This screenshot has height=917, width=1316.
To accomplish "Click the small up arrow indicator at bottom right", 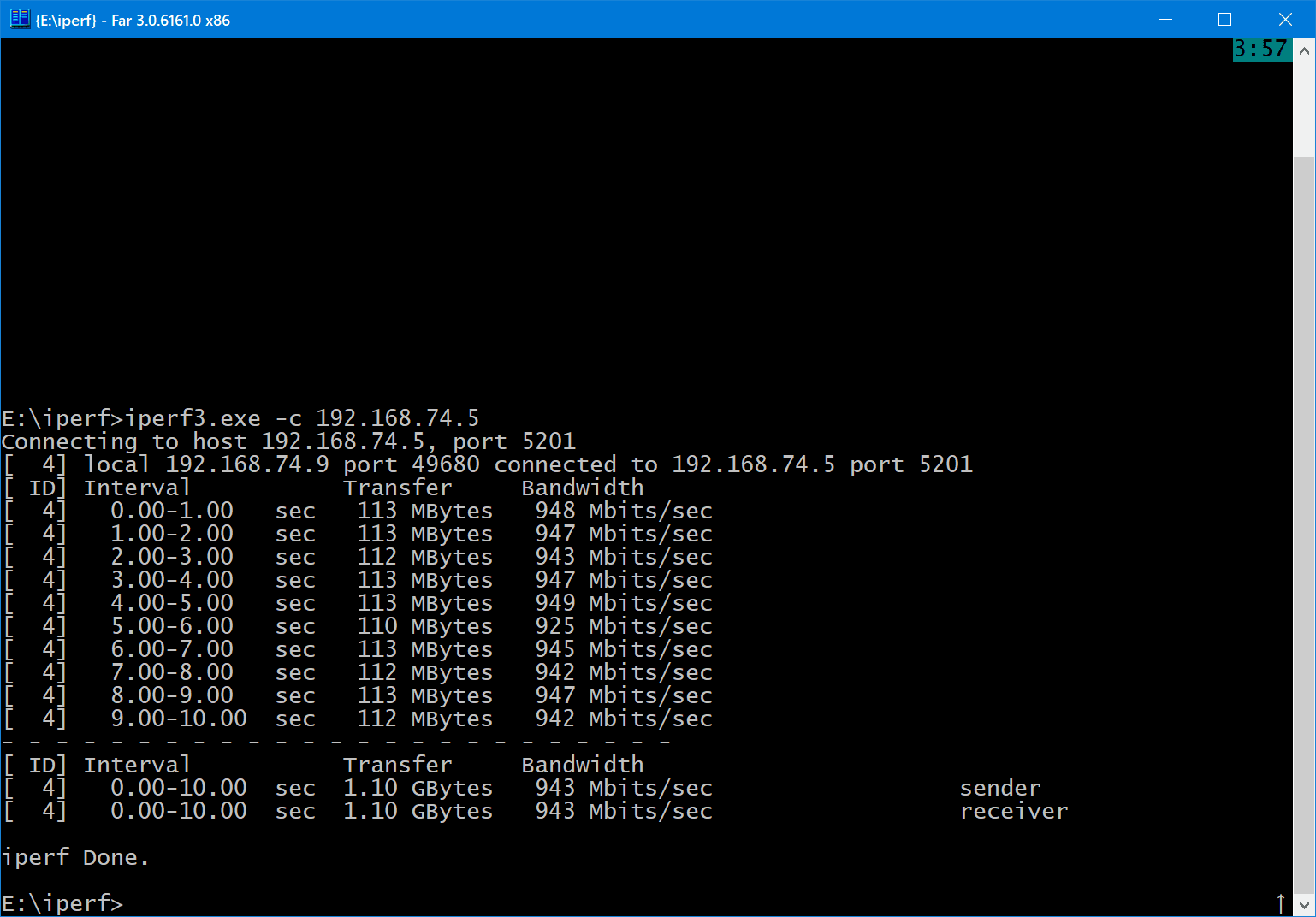I will click(x=1281, y=903).
